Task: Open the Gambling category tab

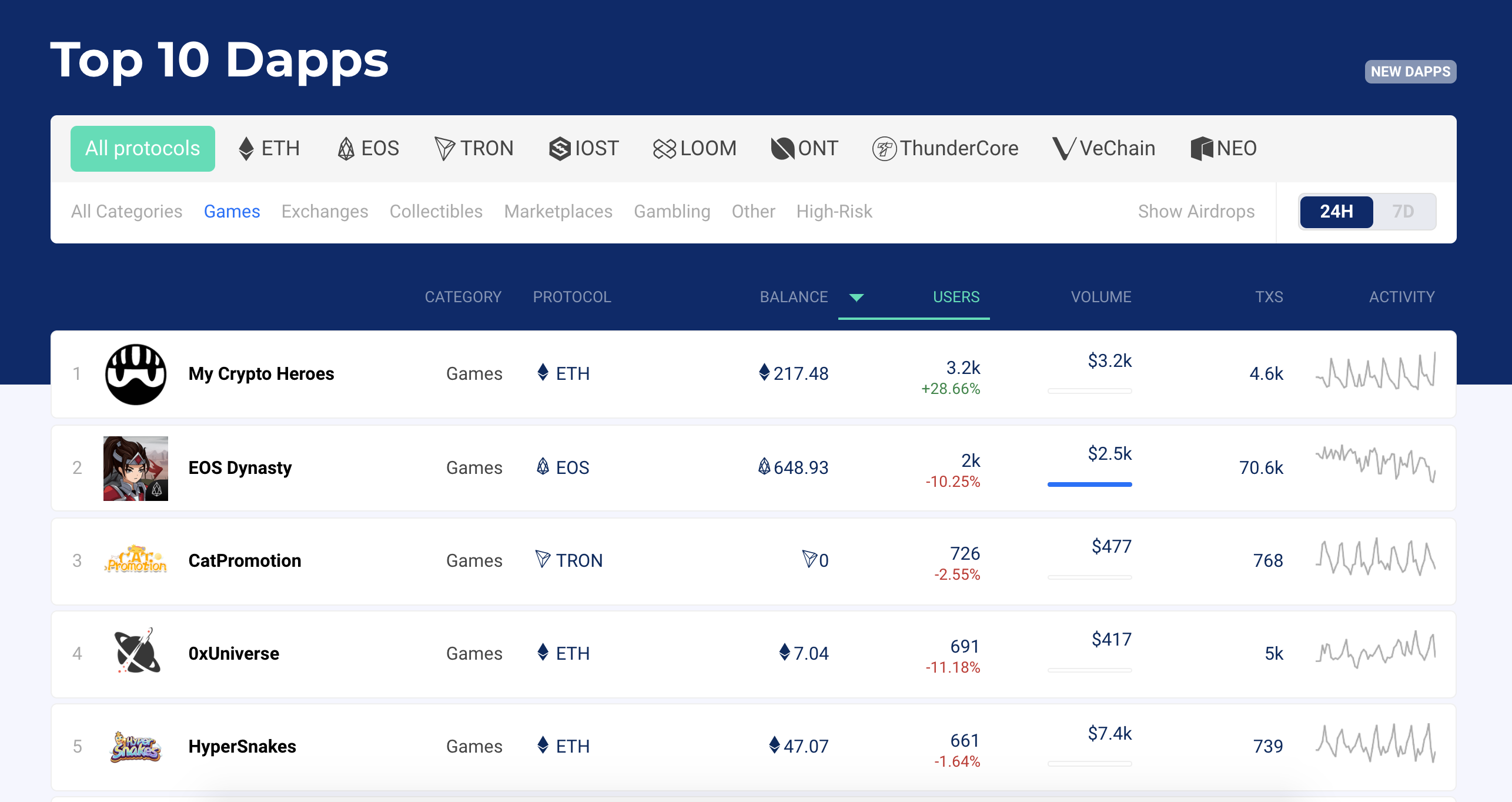Action: tap(672, 212)
